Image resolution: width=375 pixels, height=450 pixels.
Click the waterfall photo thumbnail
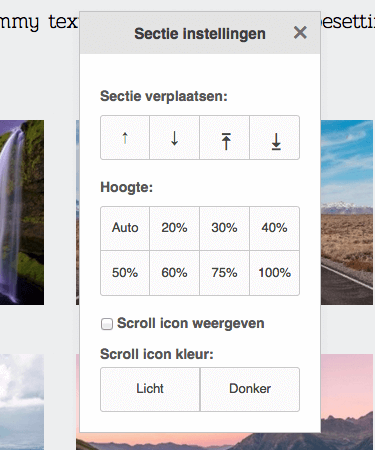[22, 212]
